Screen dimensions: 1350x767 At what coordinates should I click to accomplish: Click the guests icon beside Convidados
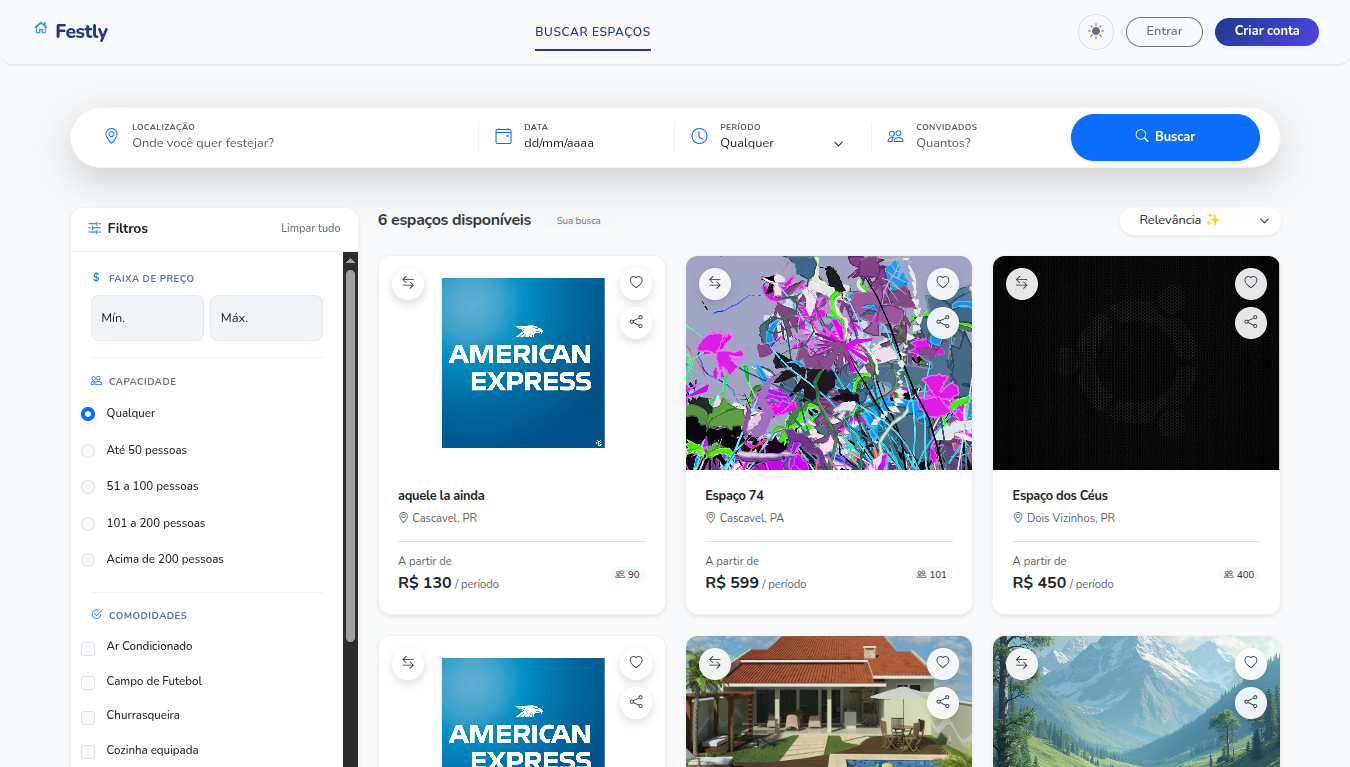896,136
